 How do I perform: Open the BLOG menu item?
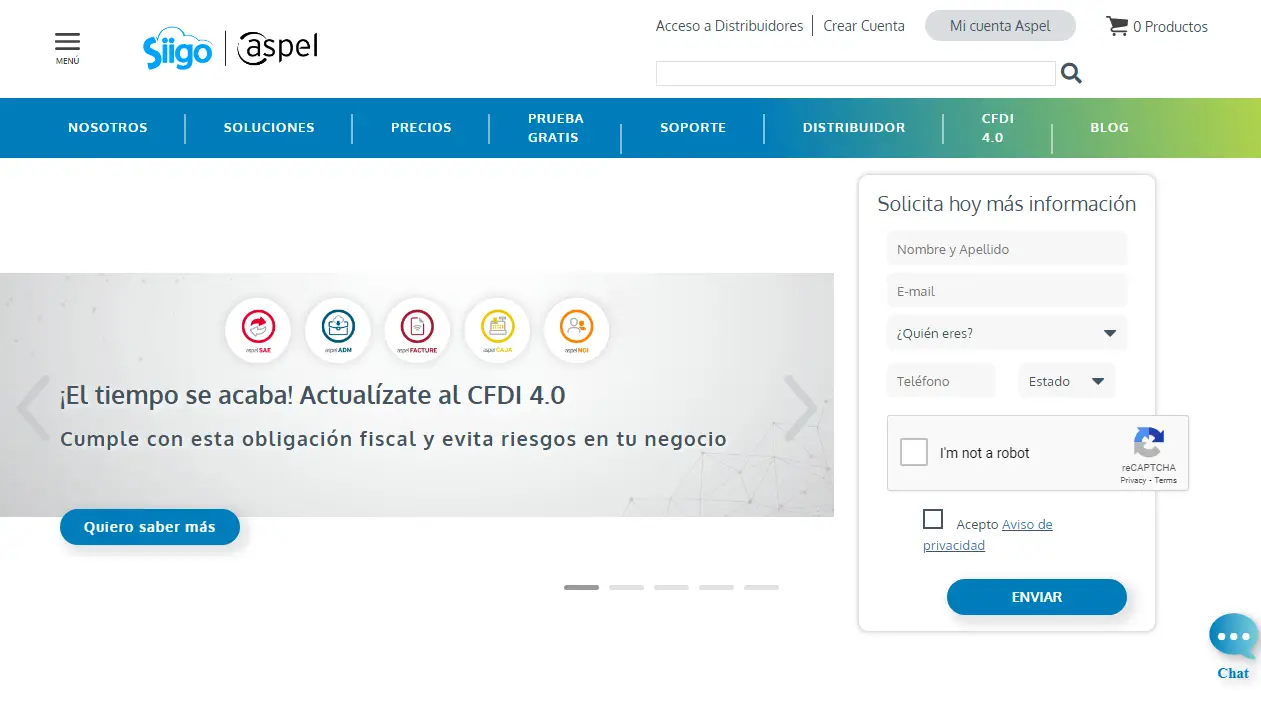coord(1109,128)
